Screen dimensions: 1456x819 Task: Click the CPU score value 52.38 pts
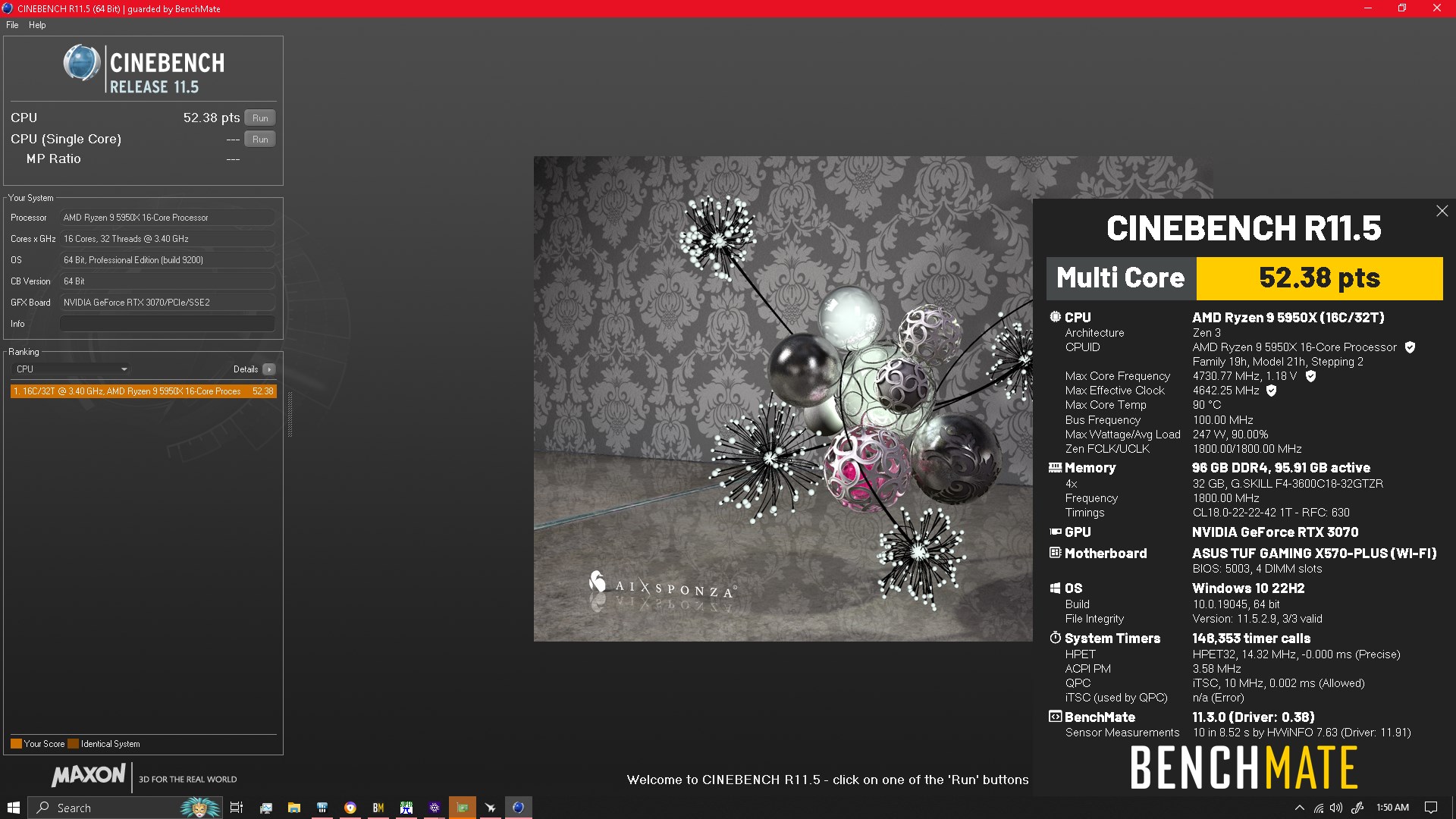212,118
